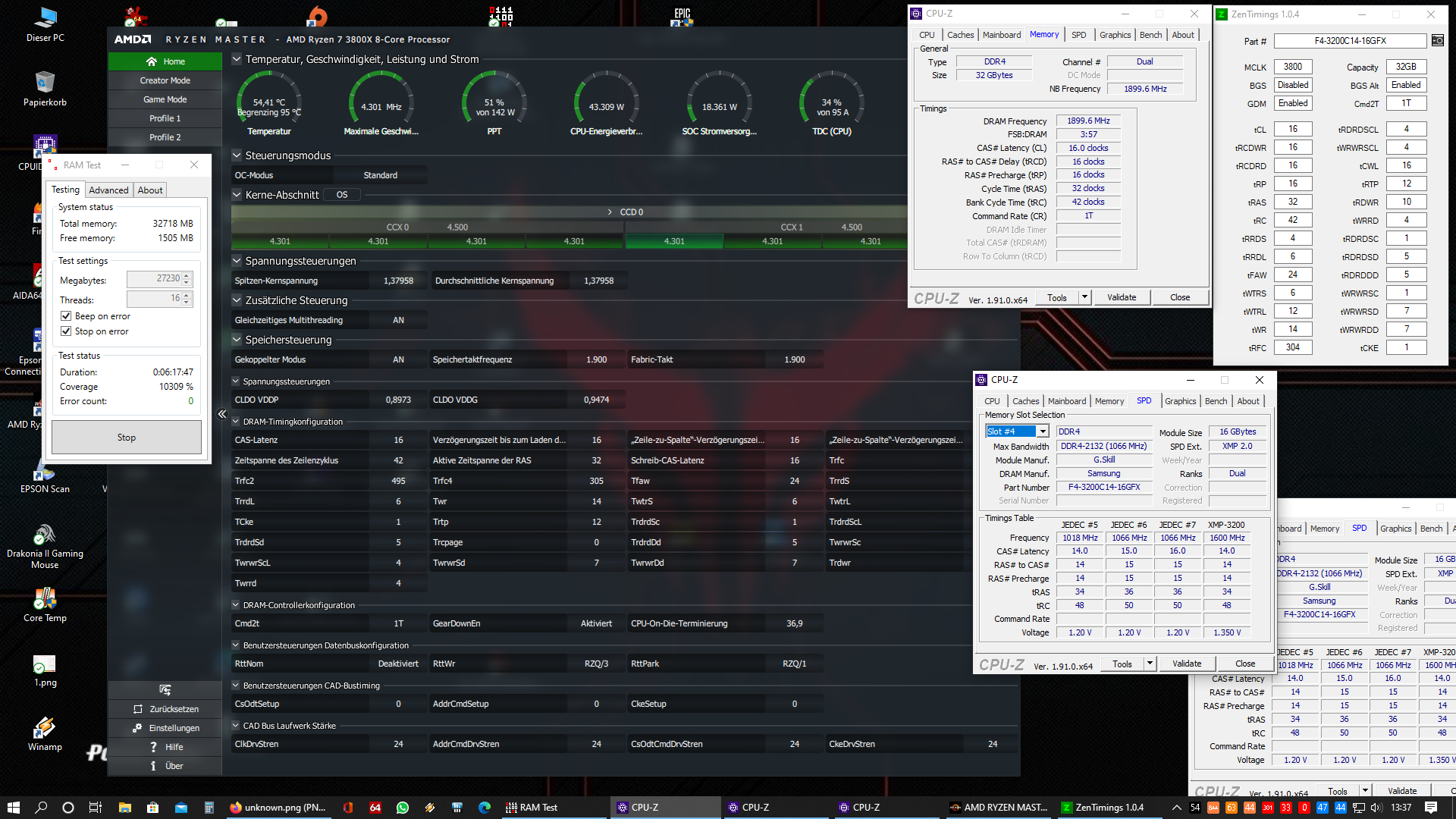1456x819 pixels.
Task: Click the Hilfe question mark icon
Action: point(153,747)
